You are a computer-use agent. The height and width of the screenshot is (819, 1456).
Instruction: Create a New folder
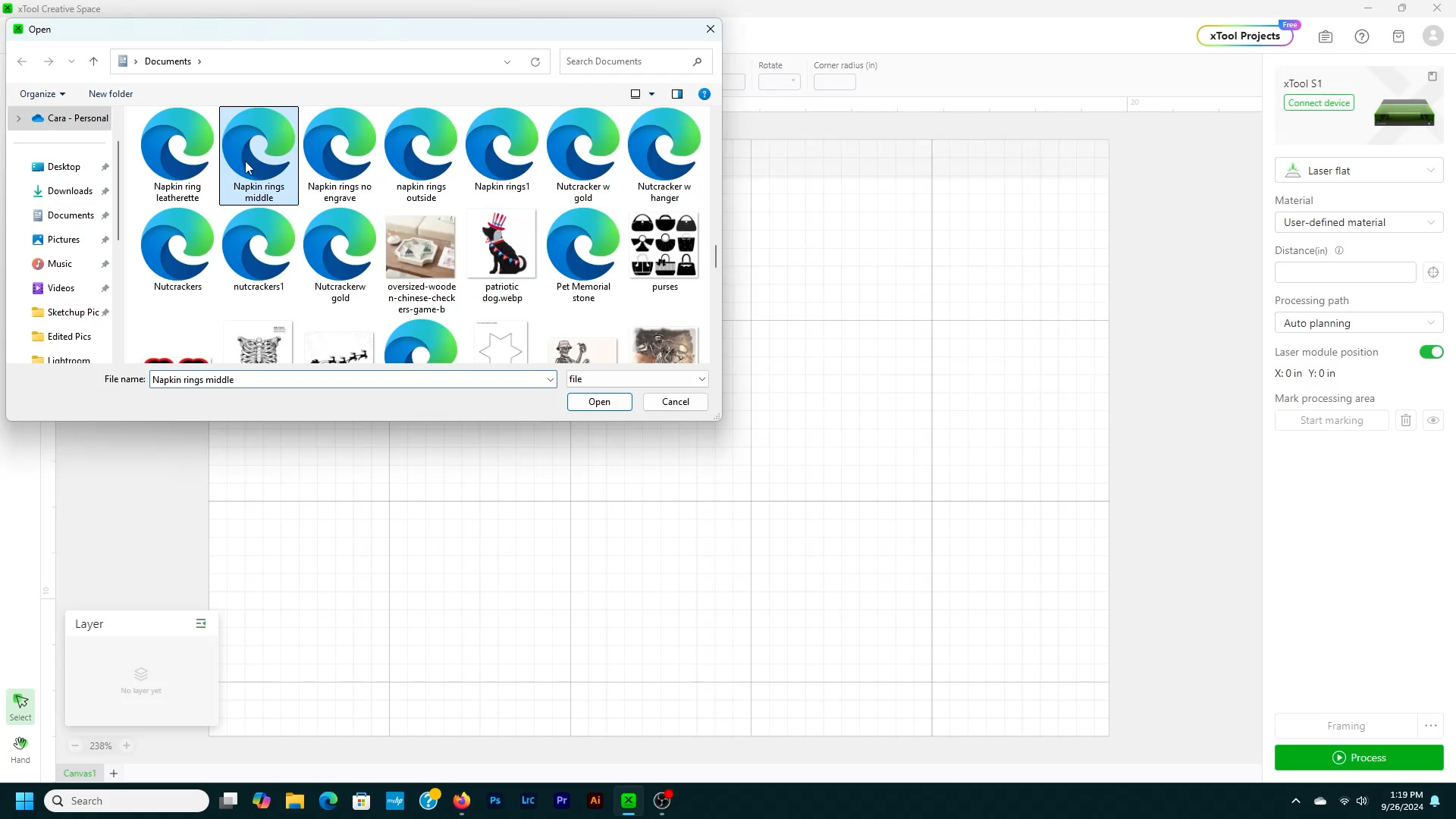(x=111, y=94)
